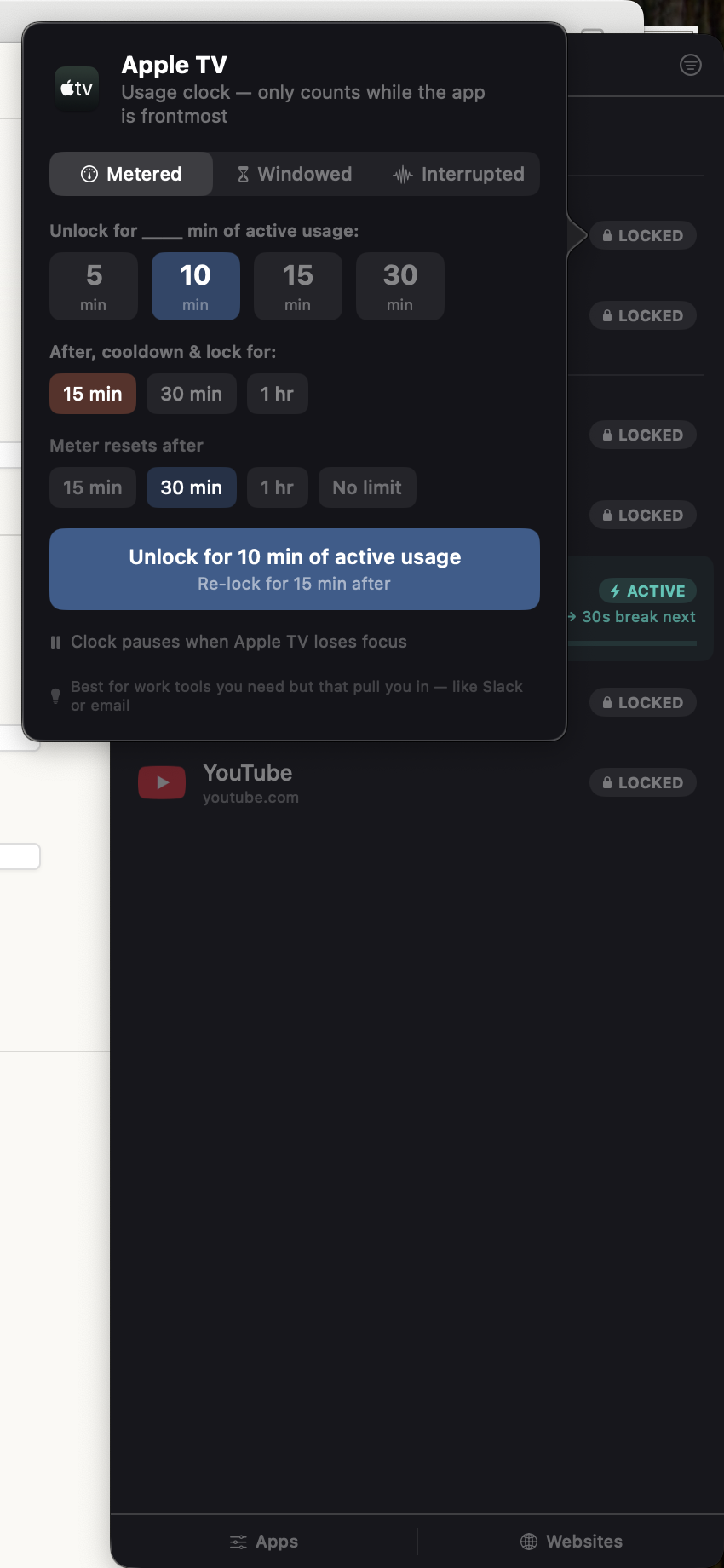Click the 30s break next label
Screen dimensions: 724x1568
639,616
